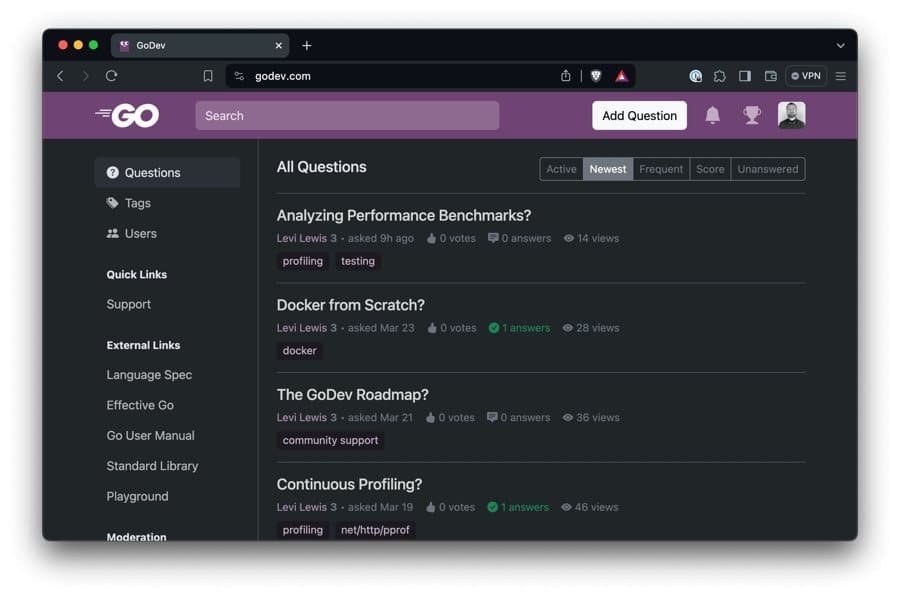Click the green 1 answers on Docker question
Screen dimensions: 900x597
519,328
